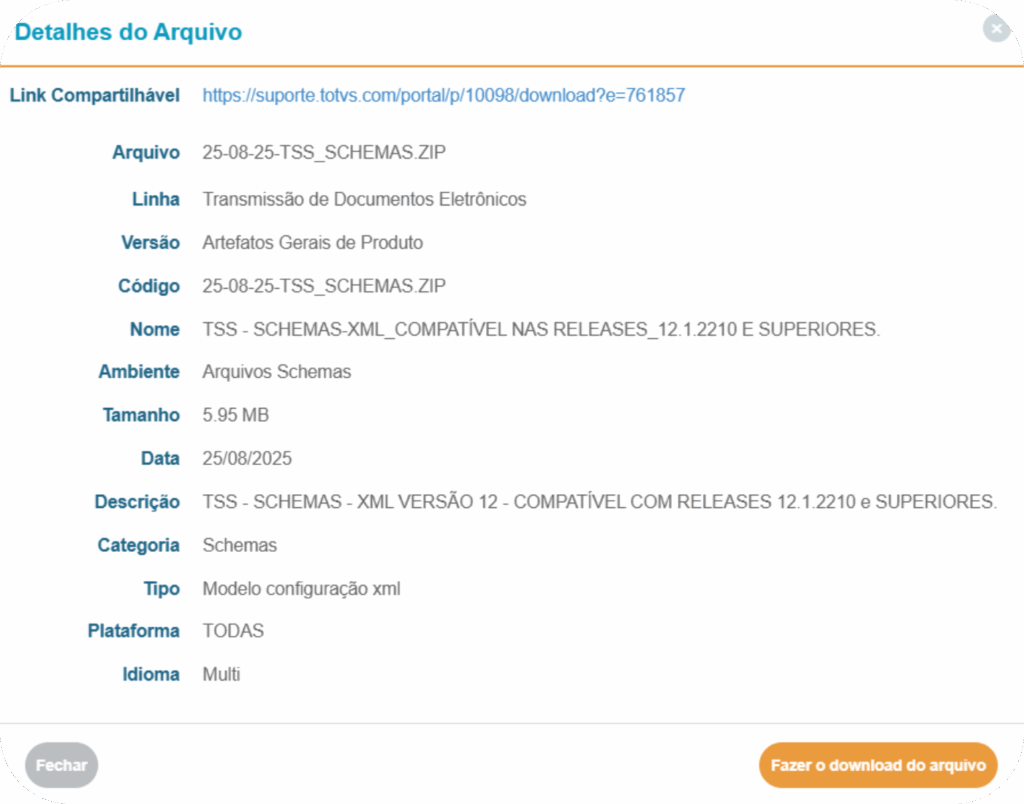
Task: Click the Tamanho field label
Action: tap(141, 415)
